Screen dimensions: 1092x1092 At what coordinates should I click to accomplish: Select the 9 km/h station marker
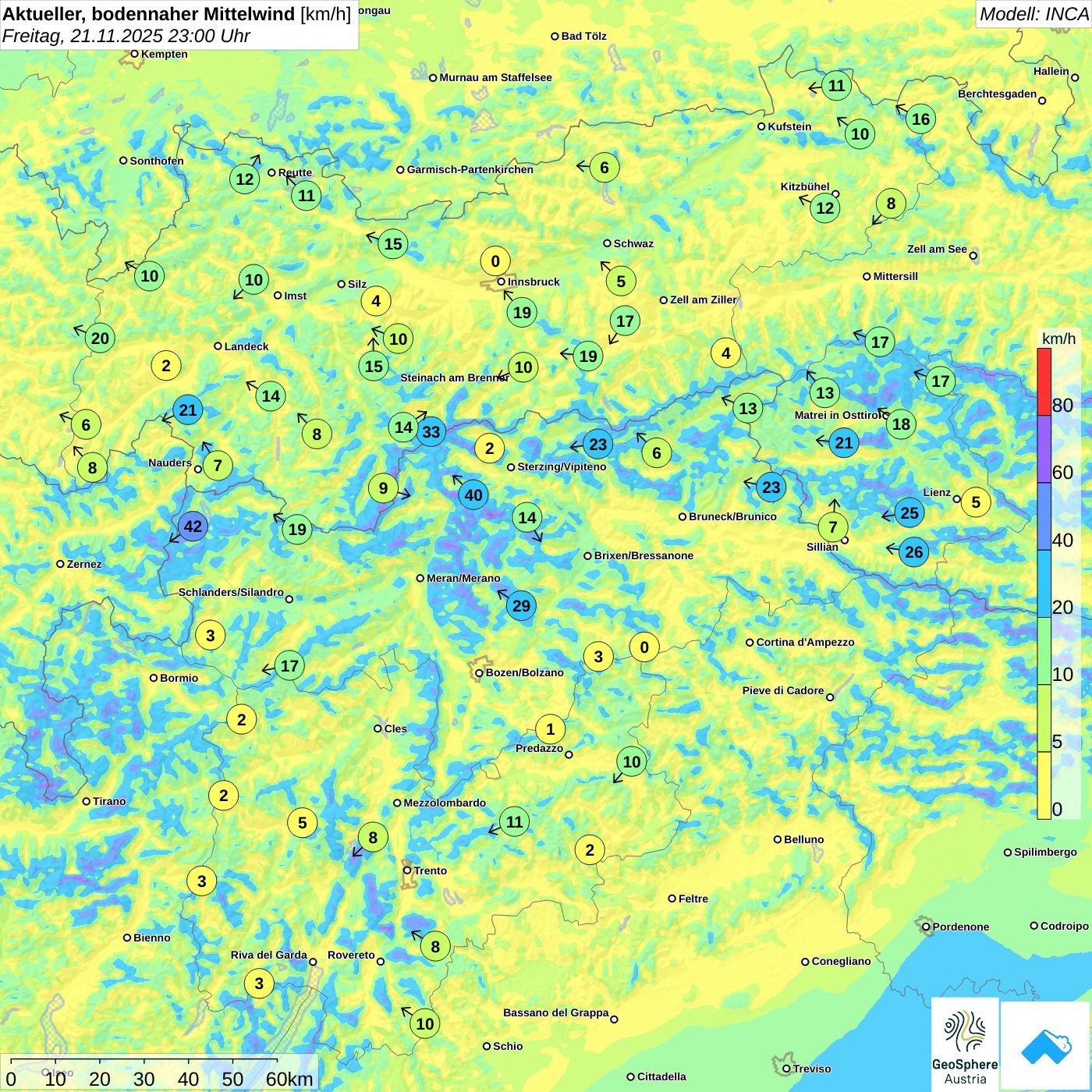[383, 488]
